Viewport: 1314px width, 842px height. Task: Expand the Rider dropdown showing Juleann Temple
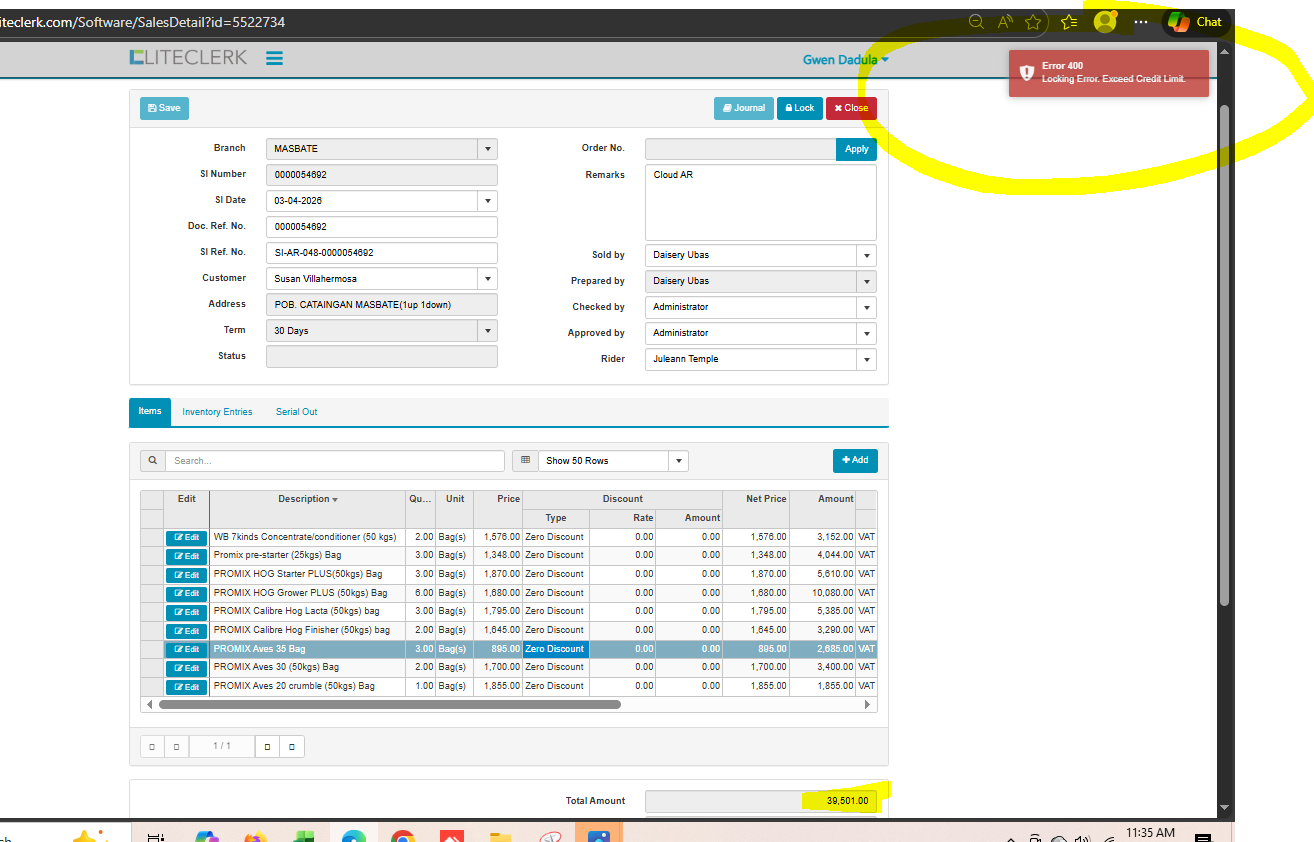pos(866,359)
